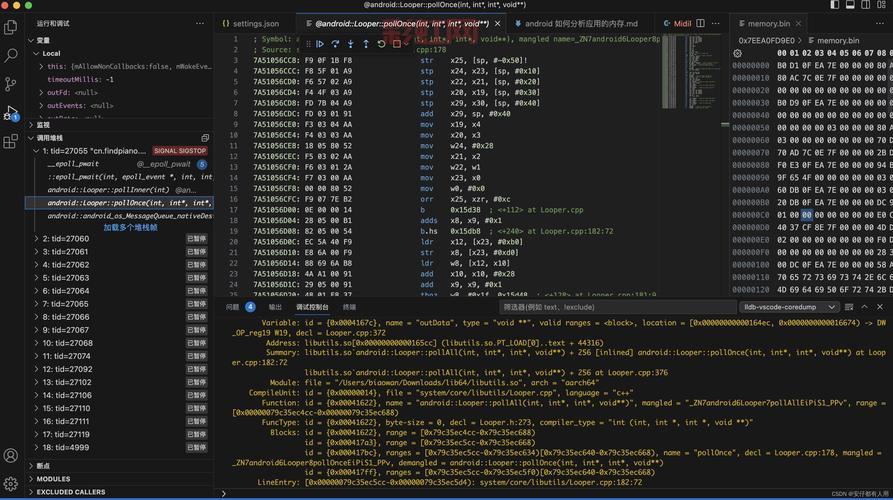Expand thread 2: tid=27060
Image resolution: width=893 pixels, height=500 pixels.
36,239
